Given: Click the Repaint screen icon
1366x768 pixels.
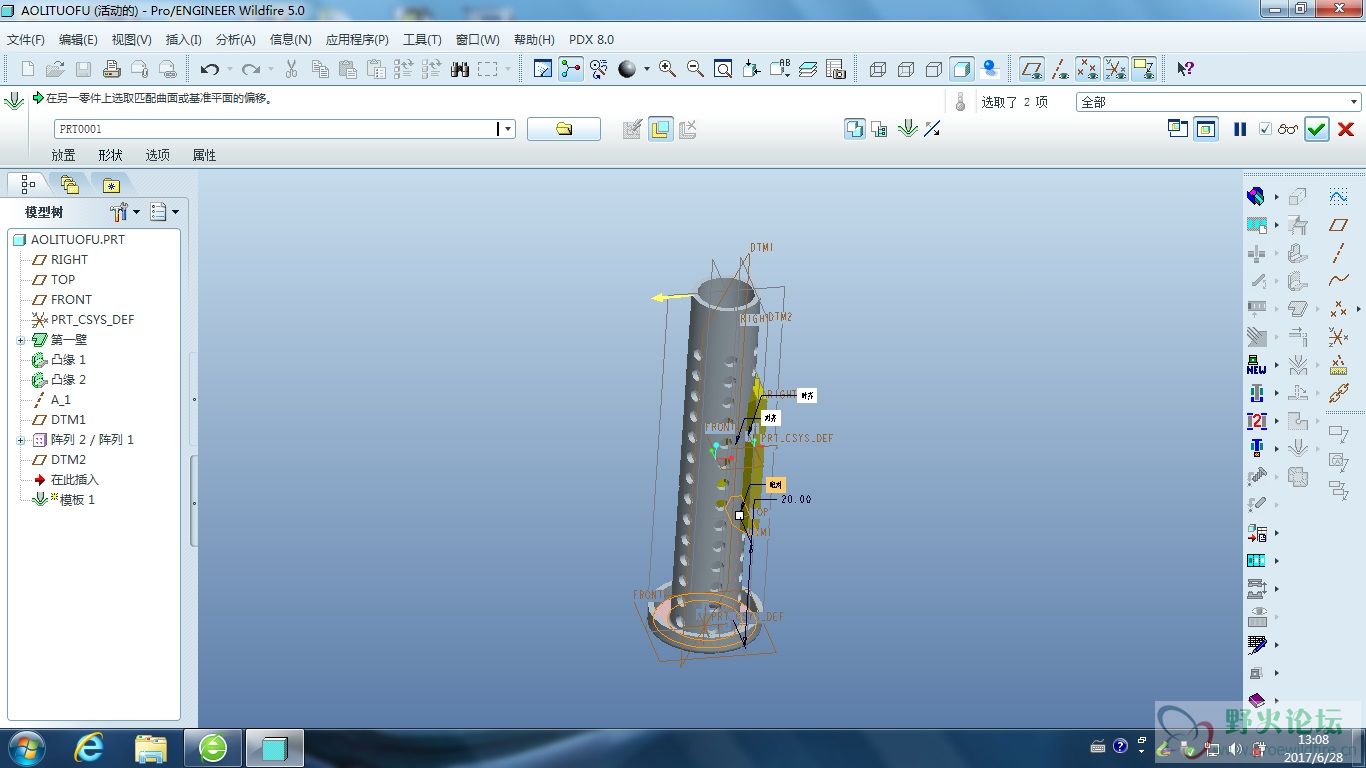Looking at the screenshot, I should tap(543, 69).
